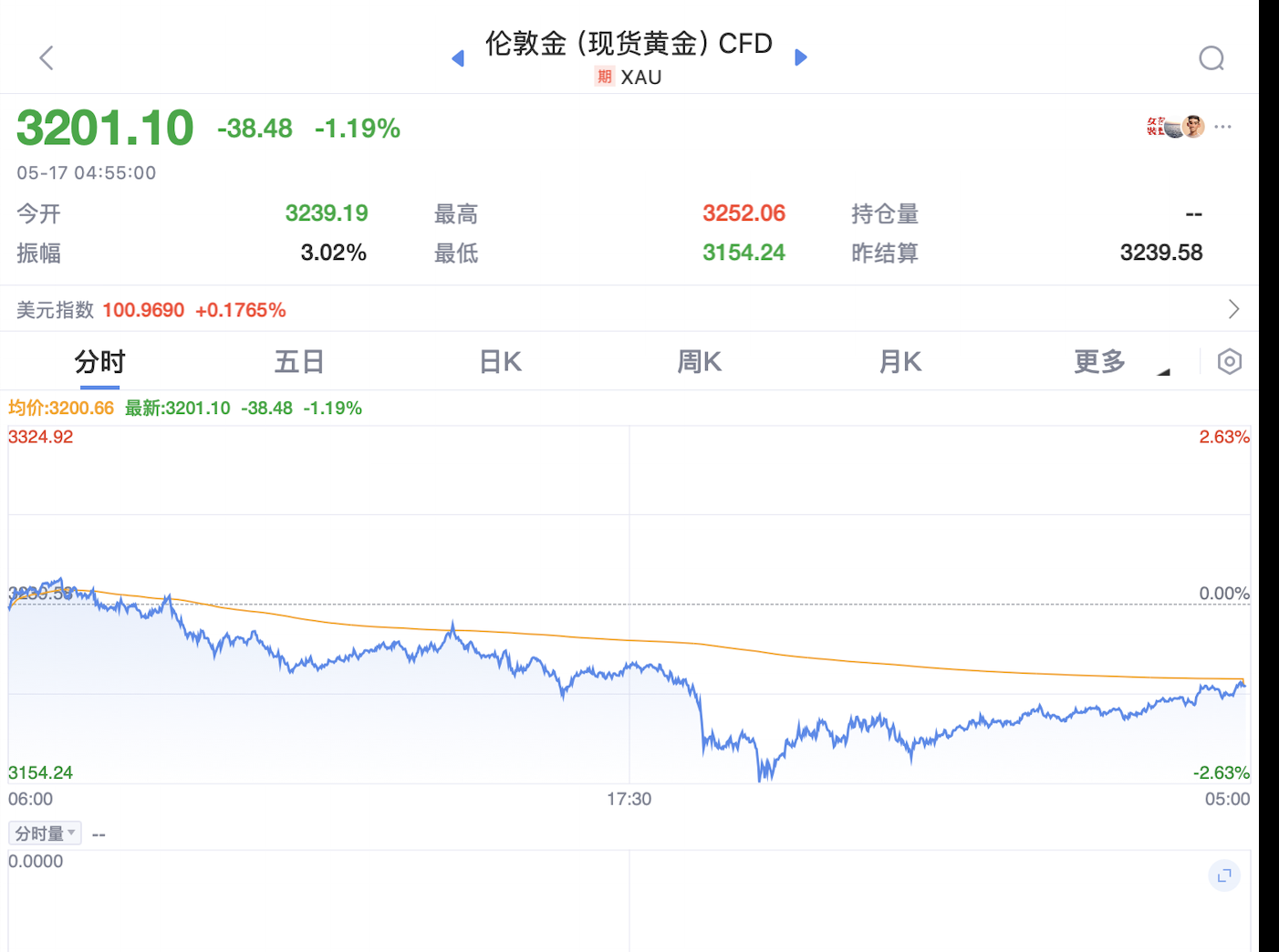This screenshot has height=952, width=1279.
Task: Select the 月K chart tab
Action: [x=899, y=362]
